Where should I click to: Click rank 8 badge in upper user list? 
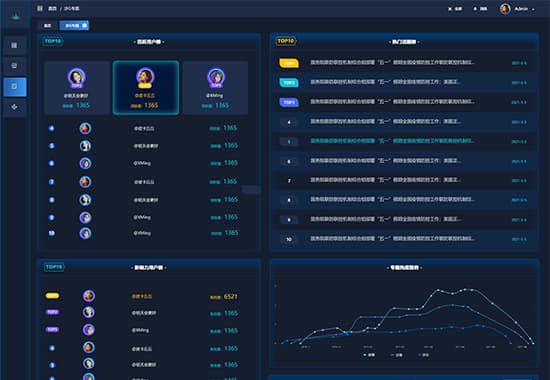click(x=52, y=200)
